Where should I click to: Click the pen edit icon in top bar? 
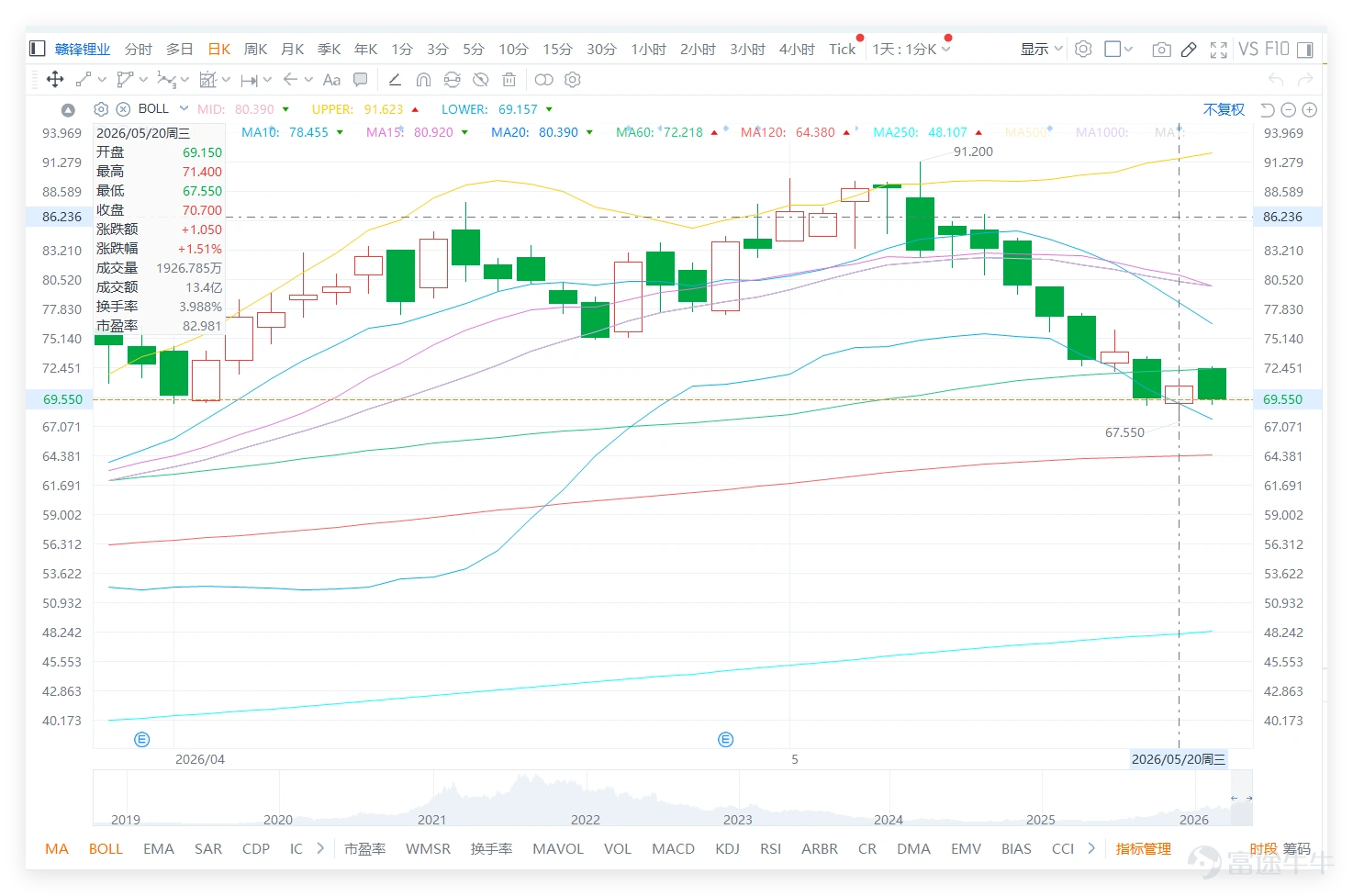[x=1189, y=50]
